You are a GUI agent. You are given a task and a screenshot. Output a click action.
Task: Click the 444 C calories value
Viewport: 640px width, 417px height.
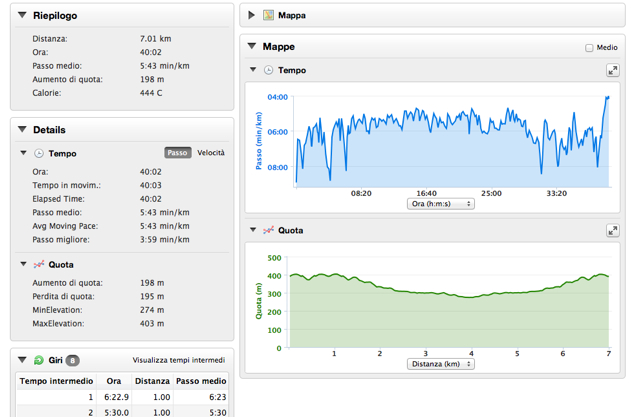point(151,93)
